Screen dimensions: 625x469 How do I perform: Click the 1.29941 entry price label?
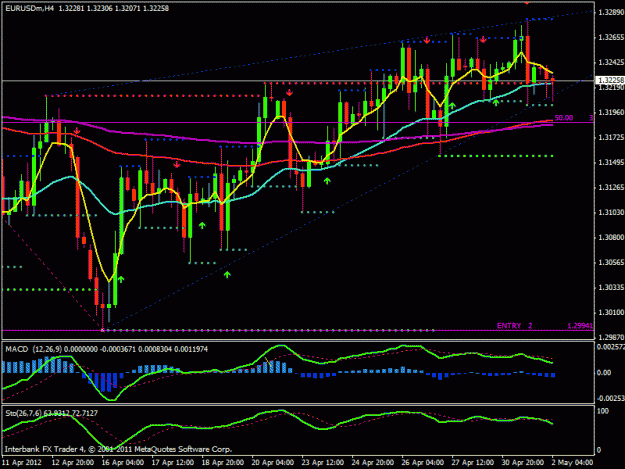(x=580, y=326)
